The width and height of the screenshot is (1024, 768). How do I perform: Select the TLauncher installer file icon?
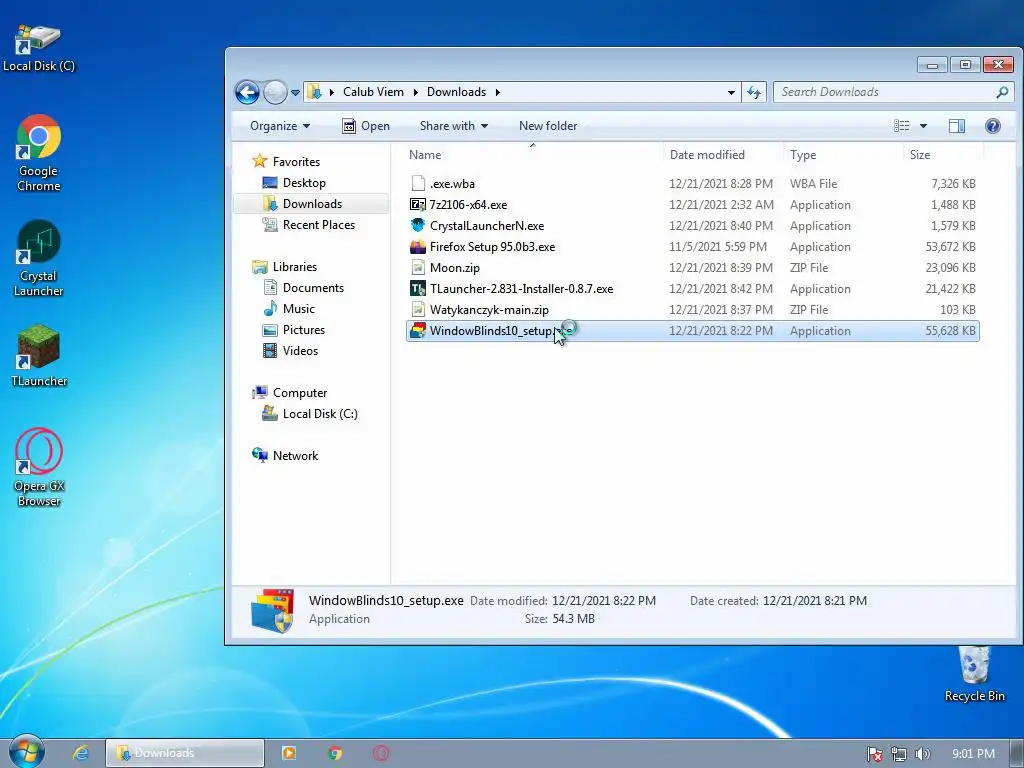click(x=417, y=288)
